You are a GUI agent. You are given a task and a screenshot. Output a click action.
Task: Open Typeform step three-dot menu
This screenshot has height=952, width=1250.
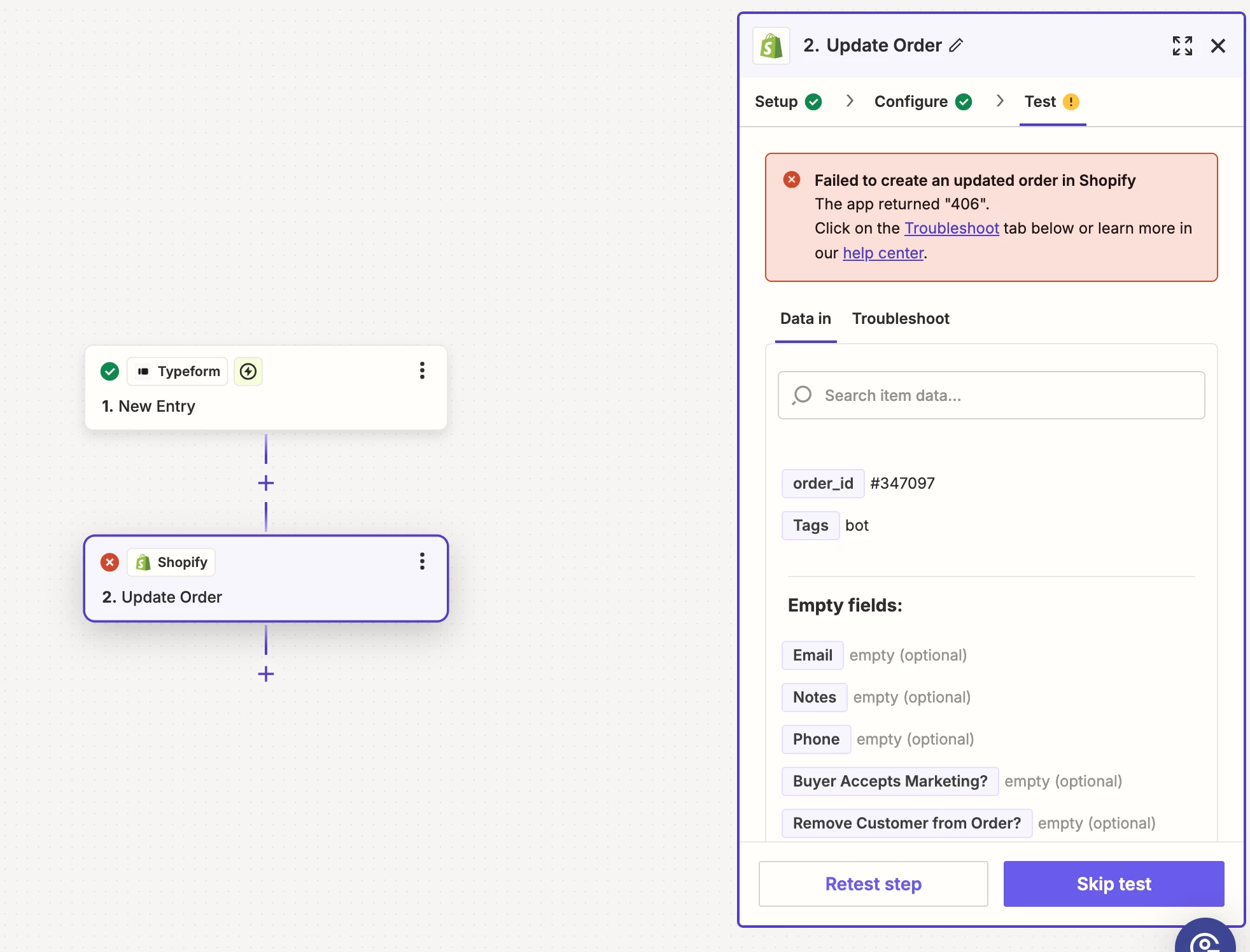coord(422,371)
